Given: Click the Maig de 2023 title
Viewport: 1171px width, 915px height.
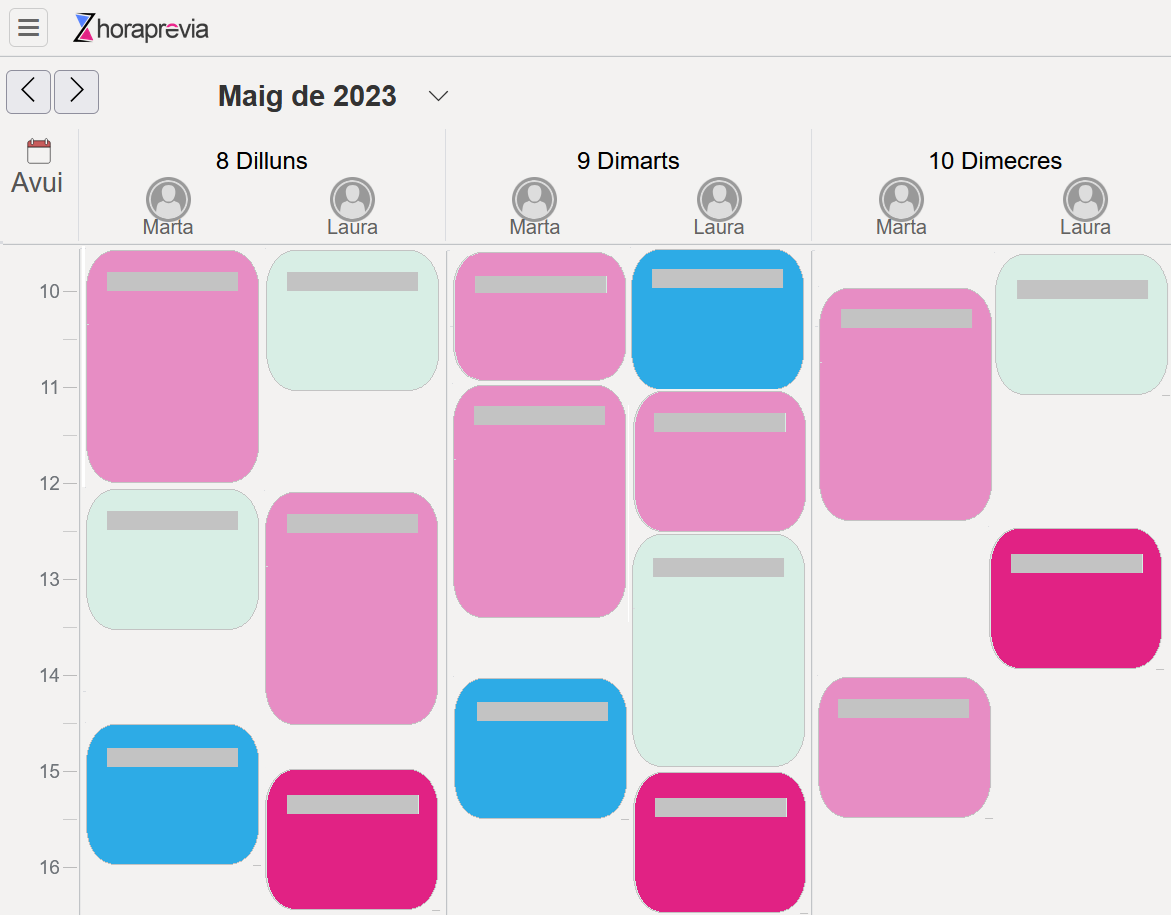Looking at the screenshot, I should coord(307,96).
